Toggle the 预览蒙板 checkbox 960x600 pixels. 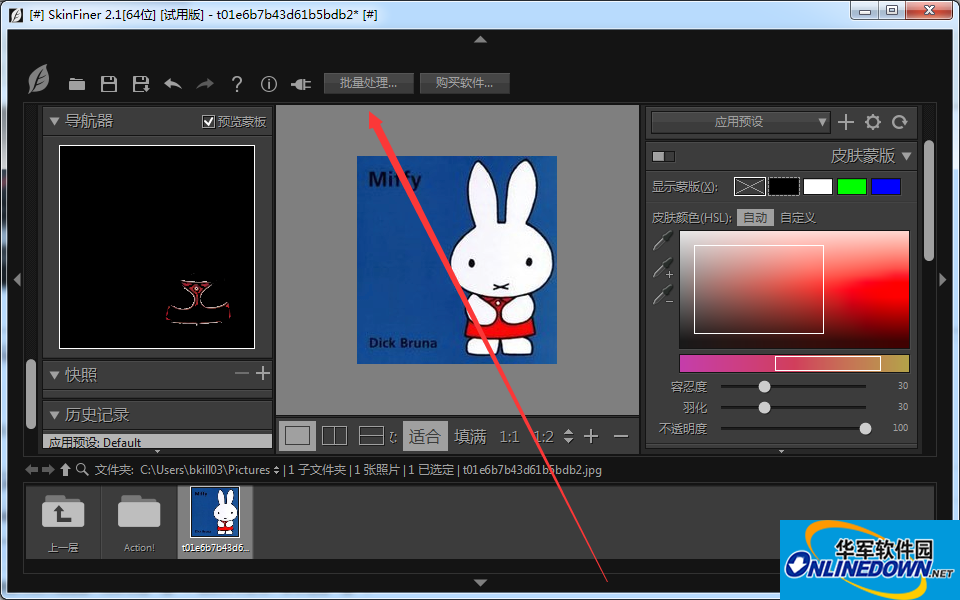coord(208,122)
